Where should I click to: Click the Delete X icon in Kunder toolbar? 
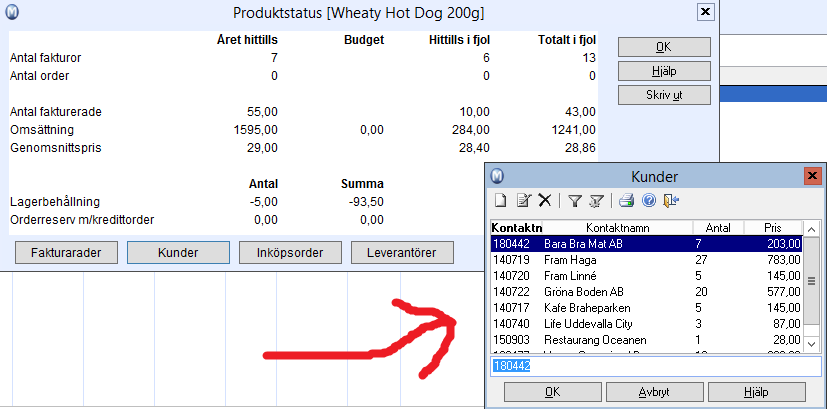click(x=544, y=201)
